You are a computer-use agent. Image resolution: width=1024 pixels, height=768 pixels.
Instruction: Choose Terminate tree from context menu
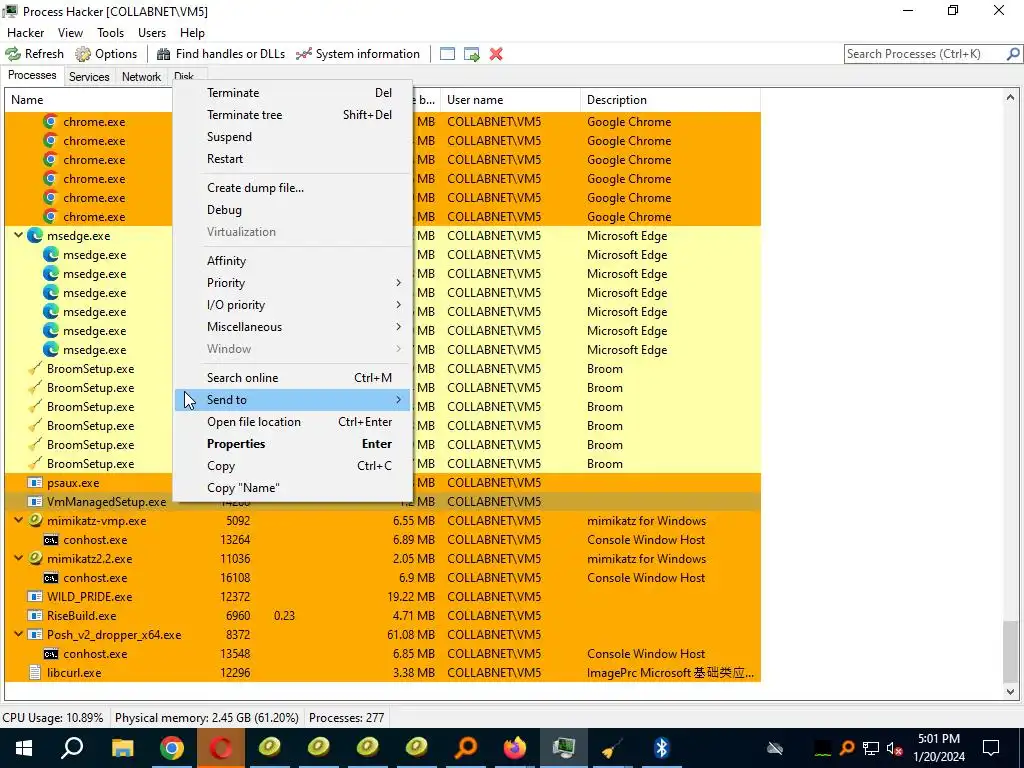click(293, 115)
